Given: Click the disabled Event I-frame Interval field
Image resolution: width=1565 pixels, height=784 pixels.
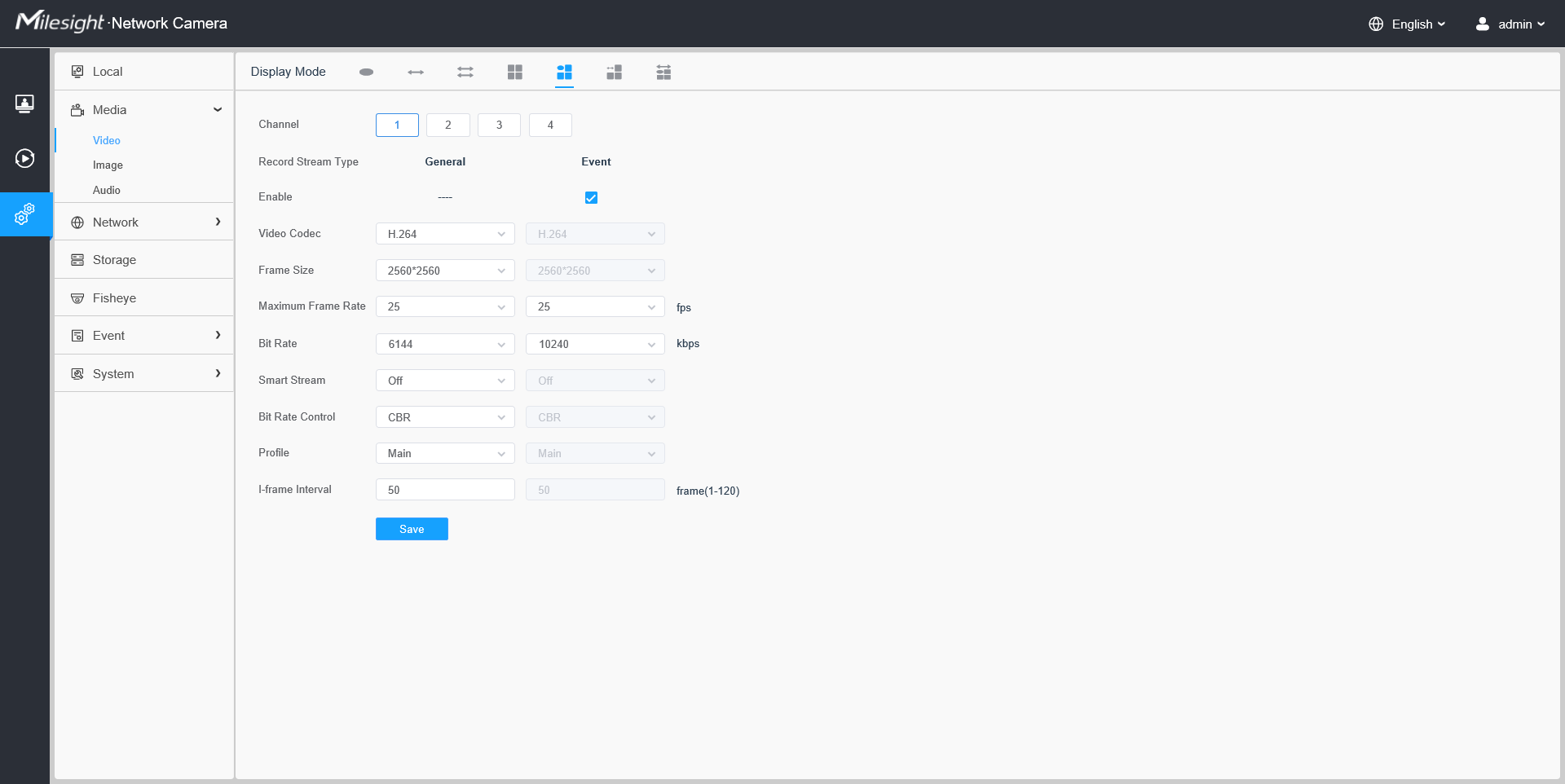Looking at the screenshot, I should tap(595, 490).
